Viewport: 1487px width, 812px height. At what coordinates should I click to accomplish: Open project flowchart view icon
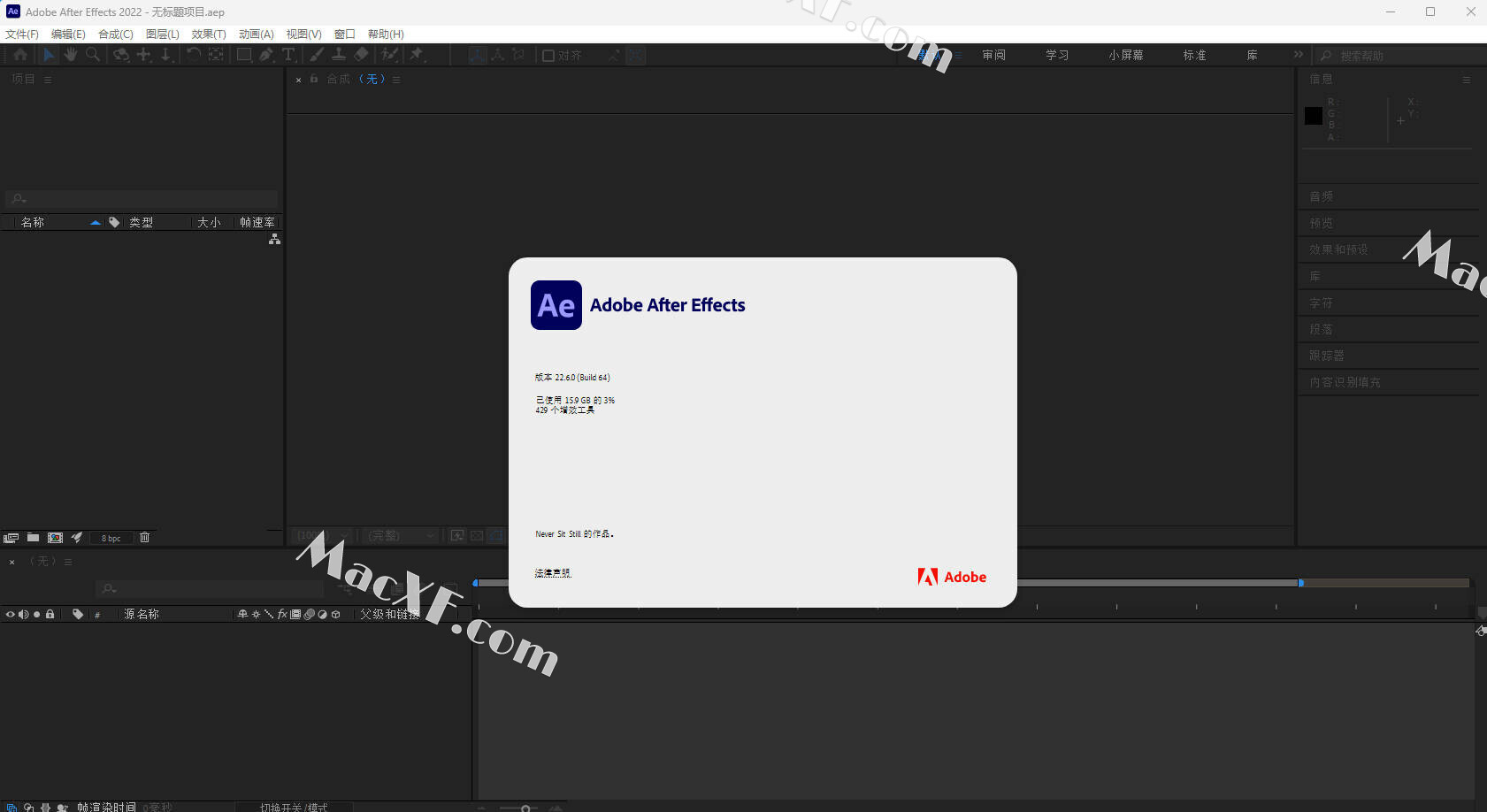(x=275, y=240)
